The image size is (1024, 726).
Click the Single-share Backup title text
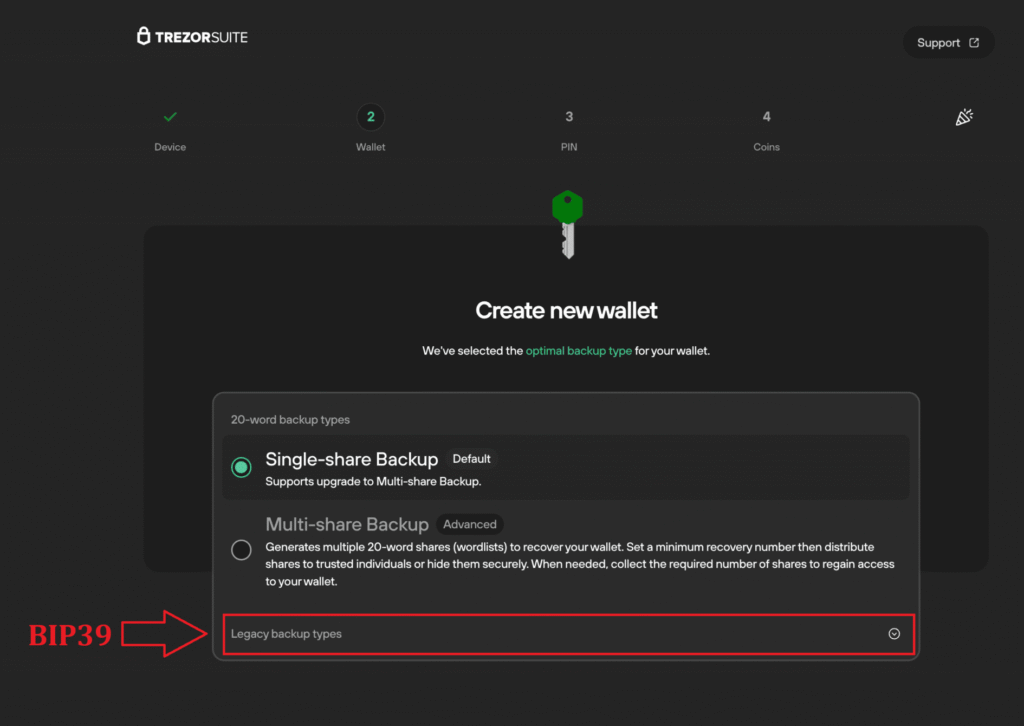pos(351,459)
